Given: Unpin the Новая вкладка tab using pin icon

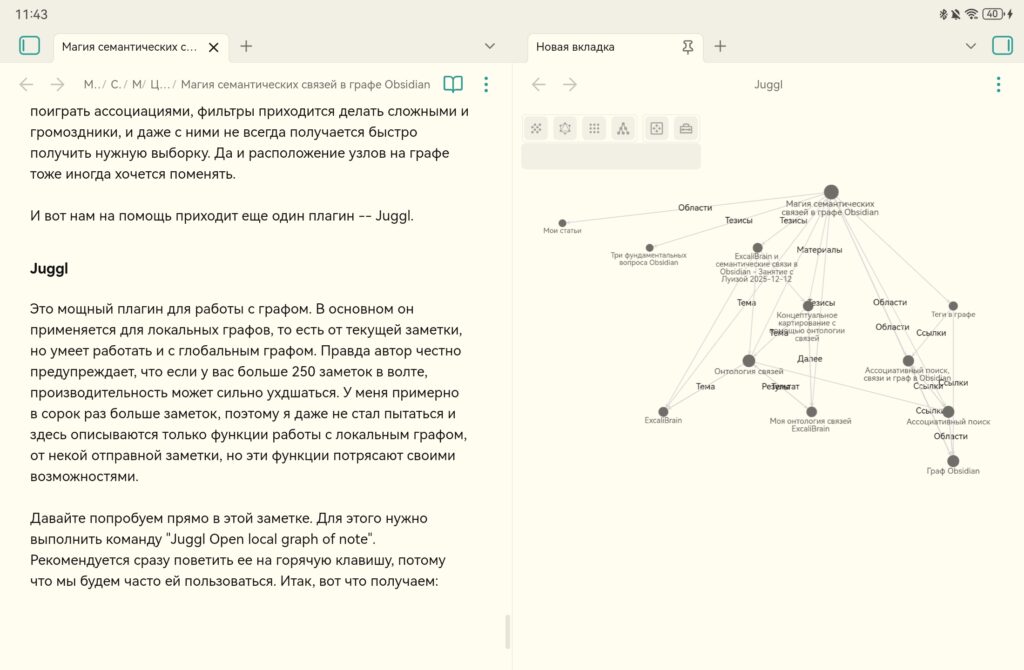Looking at the screenshot, I should [687, 47].
